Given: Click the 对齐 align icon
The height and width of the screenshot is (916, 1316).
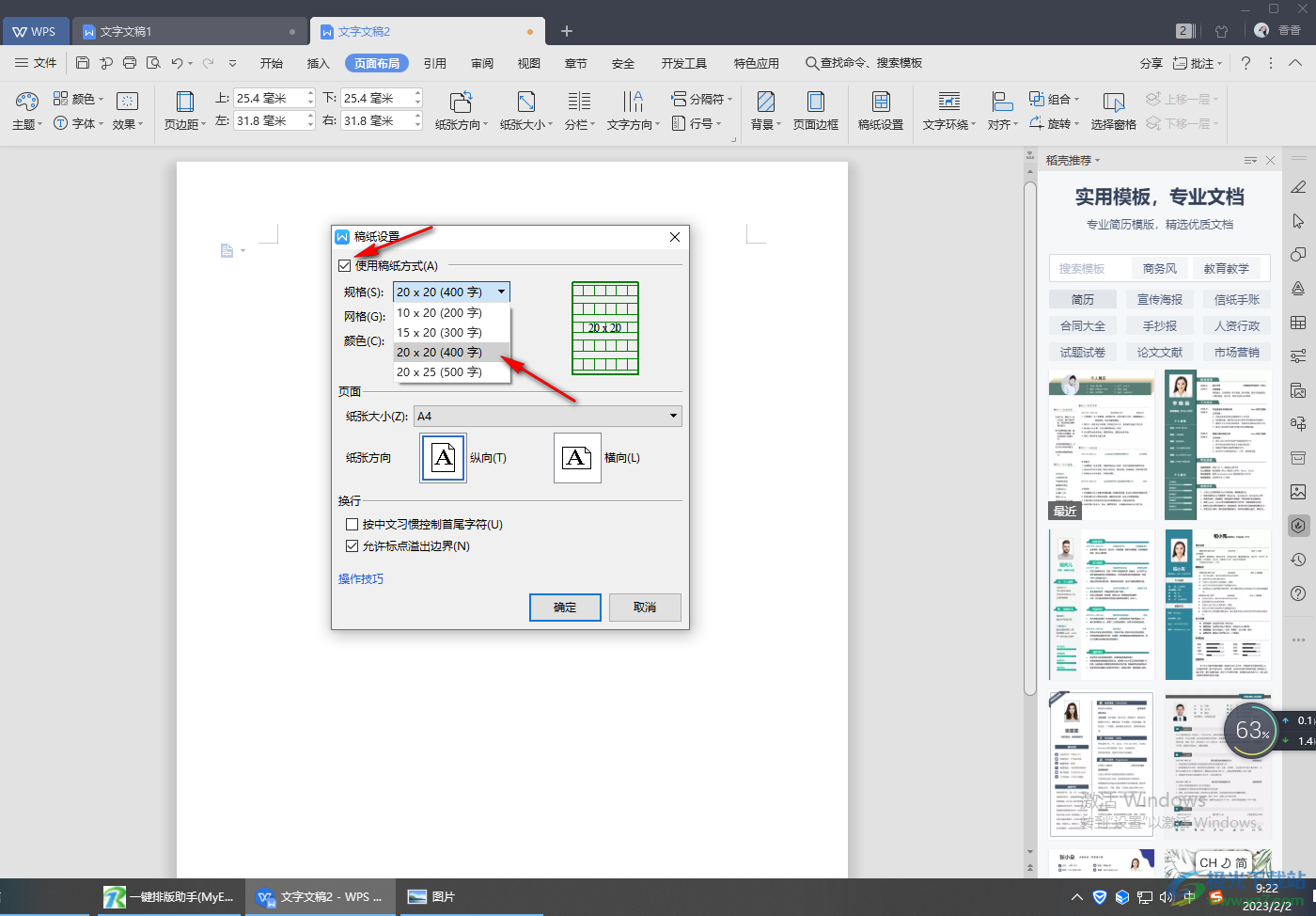Looking at the screenshot, I should coord(1002,102).
